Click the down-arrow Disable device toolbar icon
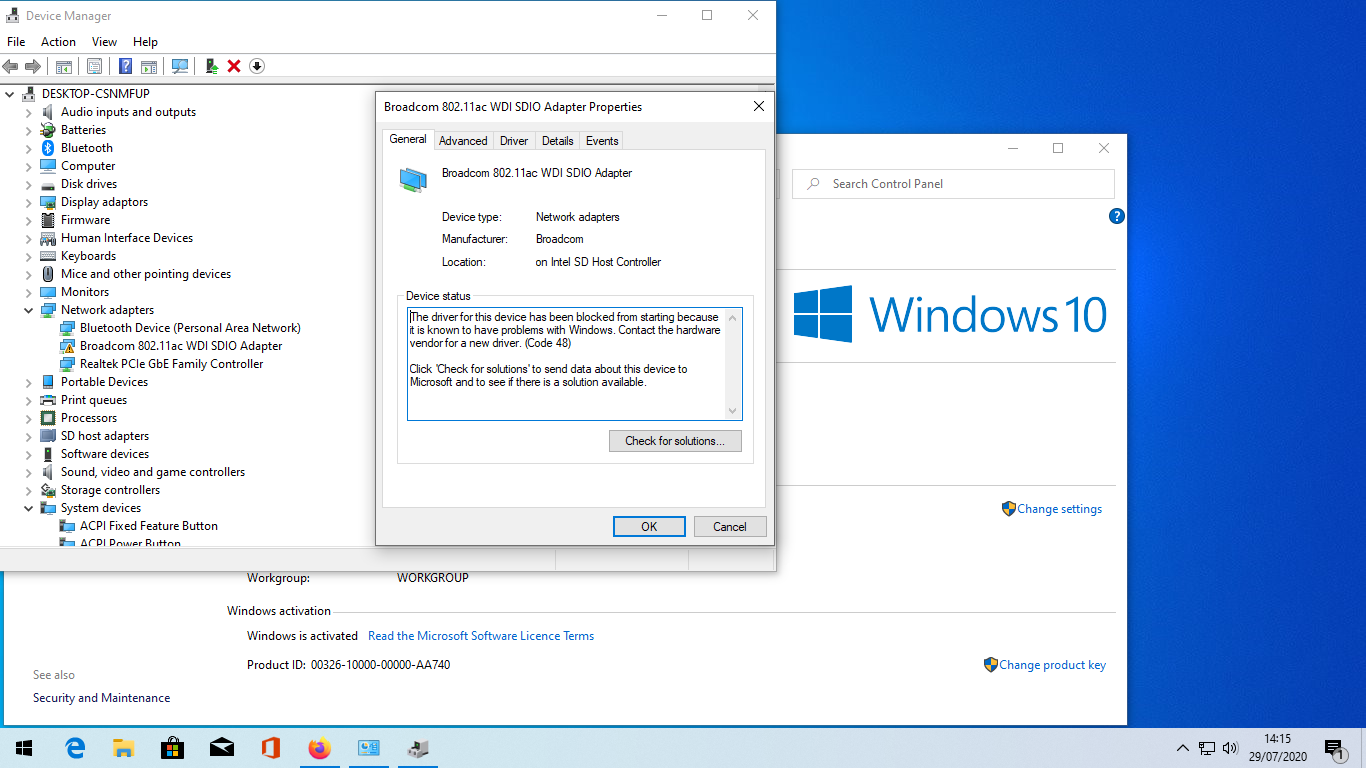 [257, 66]
